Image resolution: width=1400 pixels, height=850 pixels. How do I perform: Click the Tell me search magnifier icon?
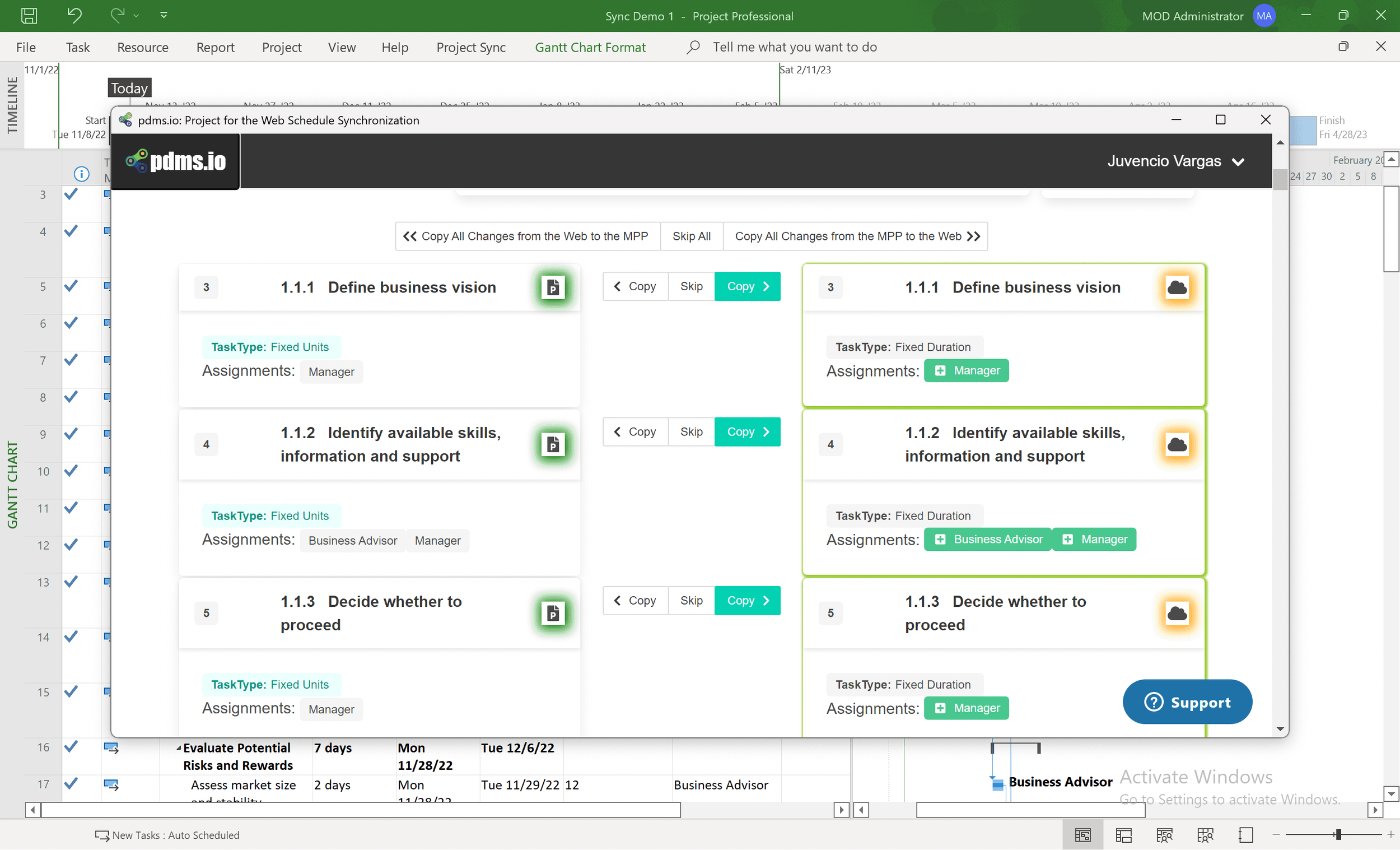[693, 47]
